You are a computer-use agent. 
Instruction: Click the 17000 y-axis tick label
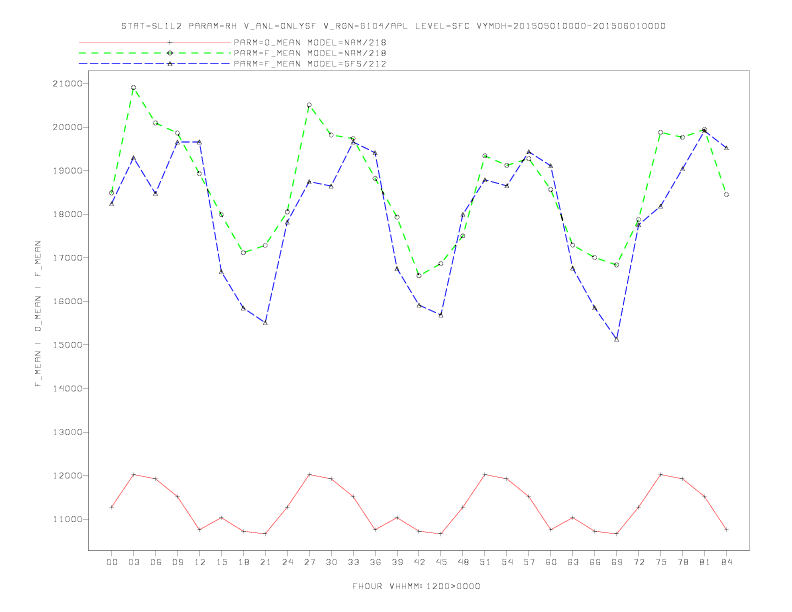coord(67,258)
